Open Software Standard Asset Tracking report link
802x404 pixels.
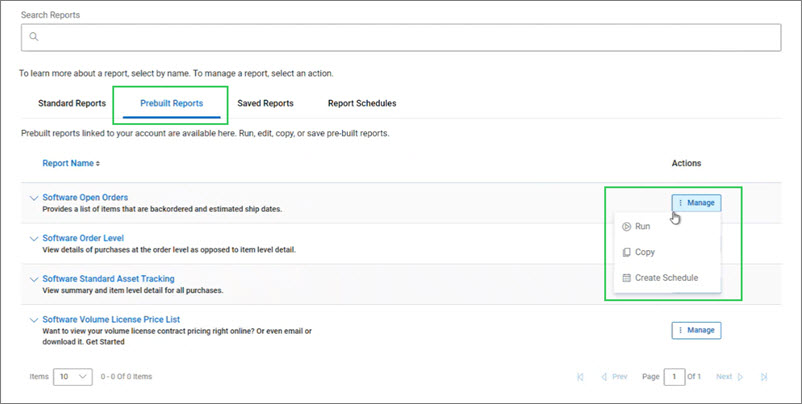pos(108,279)
